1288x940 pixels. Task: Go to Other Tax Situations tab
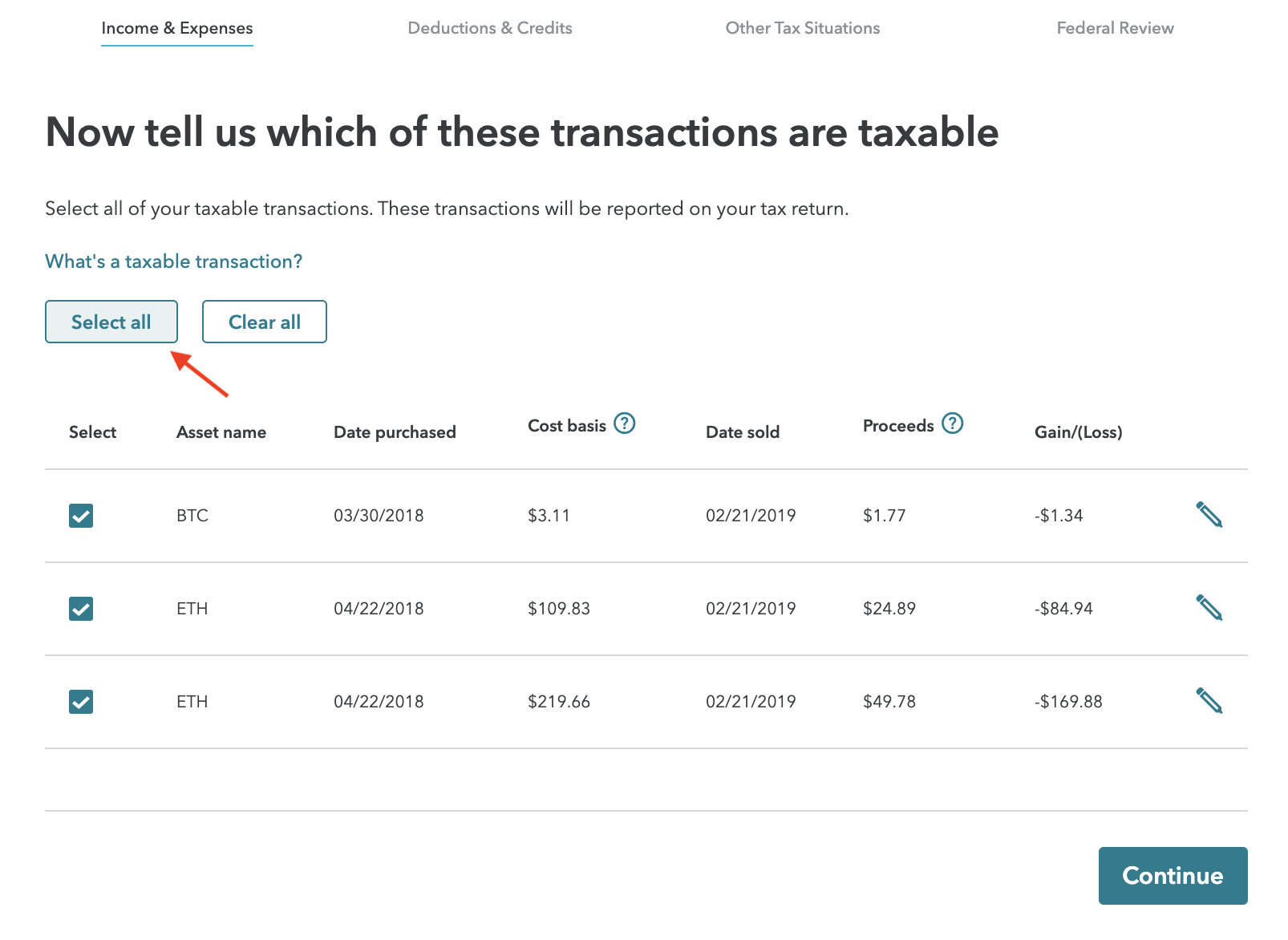click(803, 28)
